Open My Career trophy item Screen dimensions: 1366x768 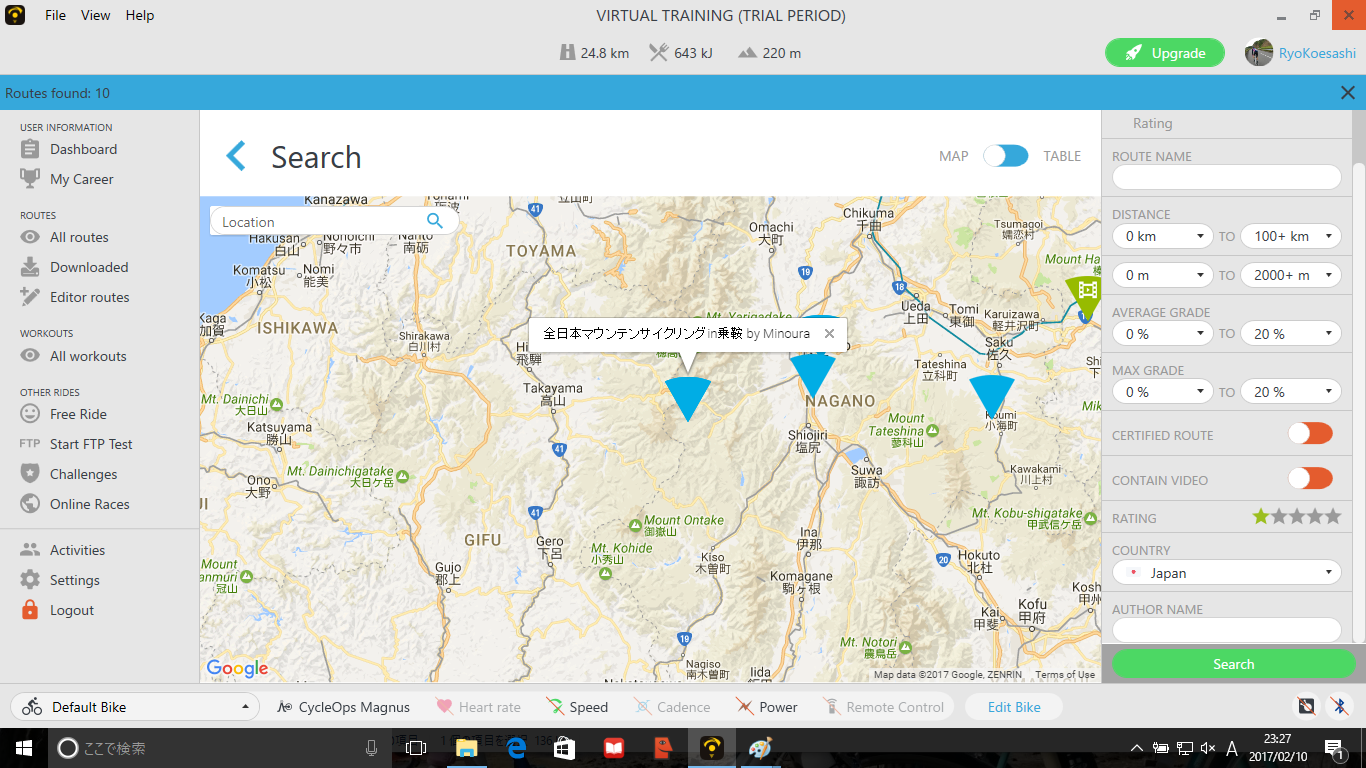[81, 179]
